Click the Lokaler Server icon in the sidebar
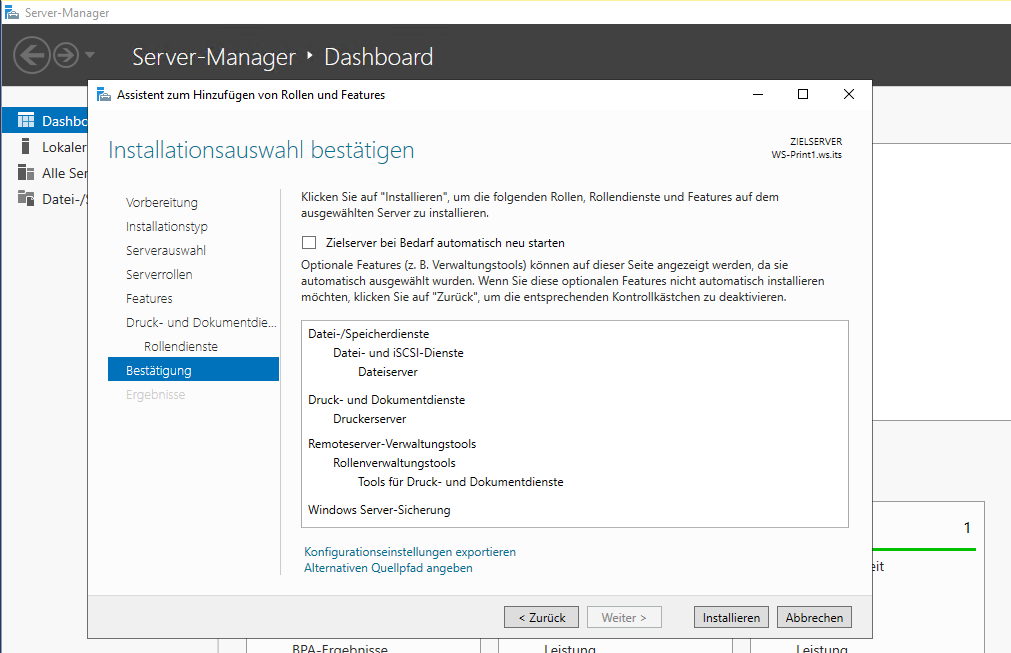 26,146
